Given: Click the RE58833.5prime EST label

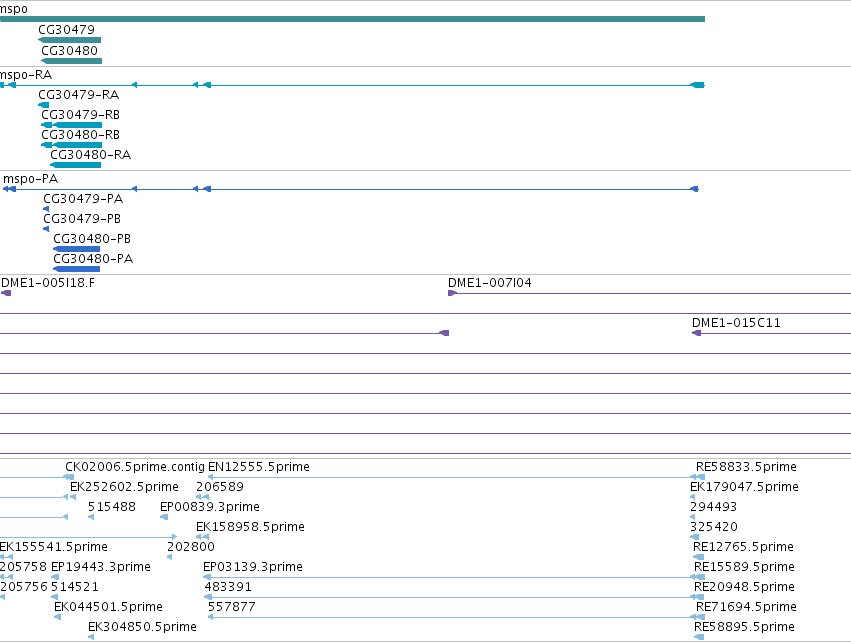Looking at the screenshot, I should [746, 467].
